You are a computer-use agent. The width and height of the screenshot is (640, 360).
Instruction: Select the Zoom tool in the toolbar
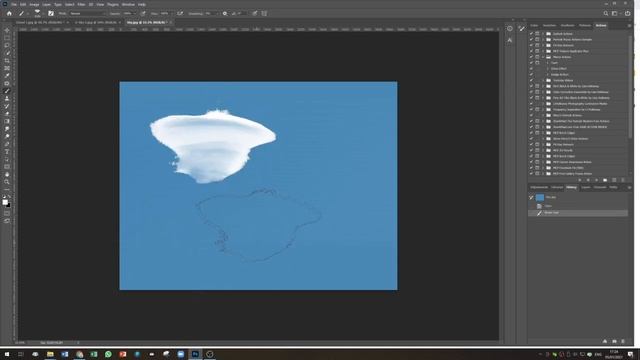(x=7, y=182)
